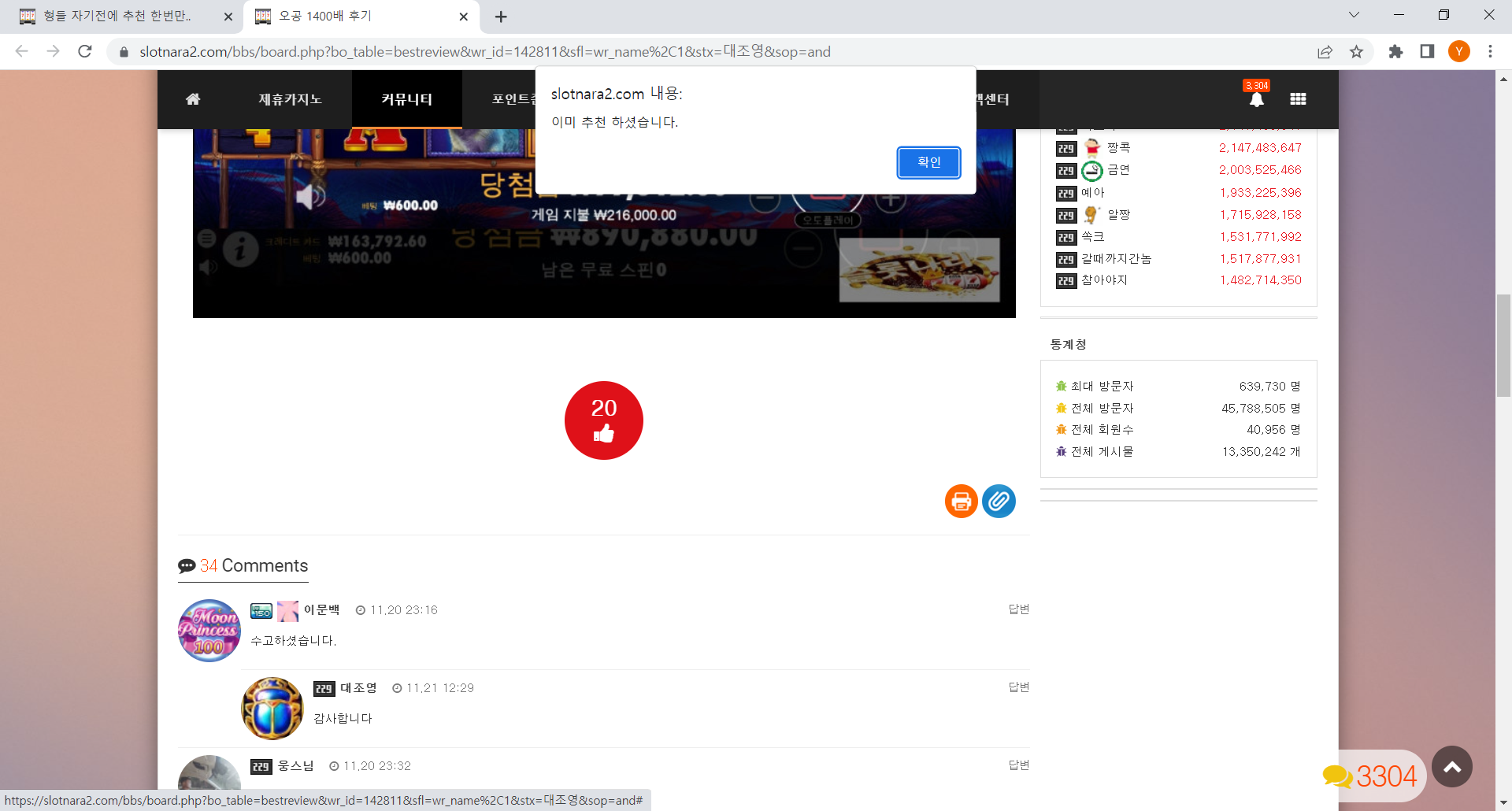Click ranking user 짱콕
The width and height of the screenshot is (1512, 811).
click(x=1119, y=147)
